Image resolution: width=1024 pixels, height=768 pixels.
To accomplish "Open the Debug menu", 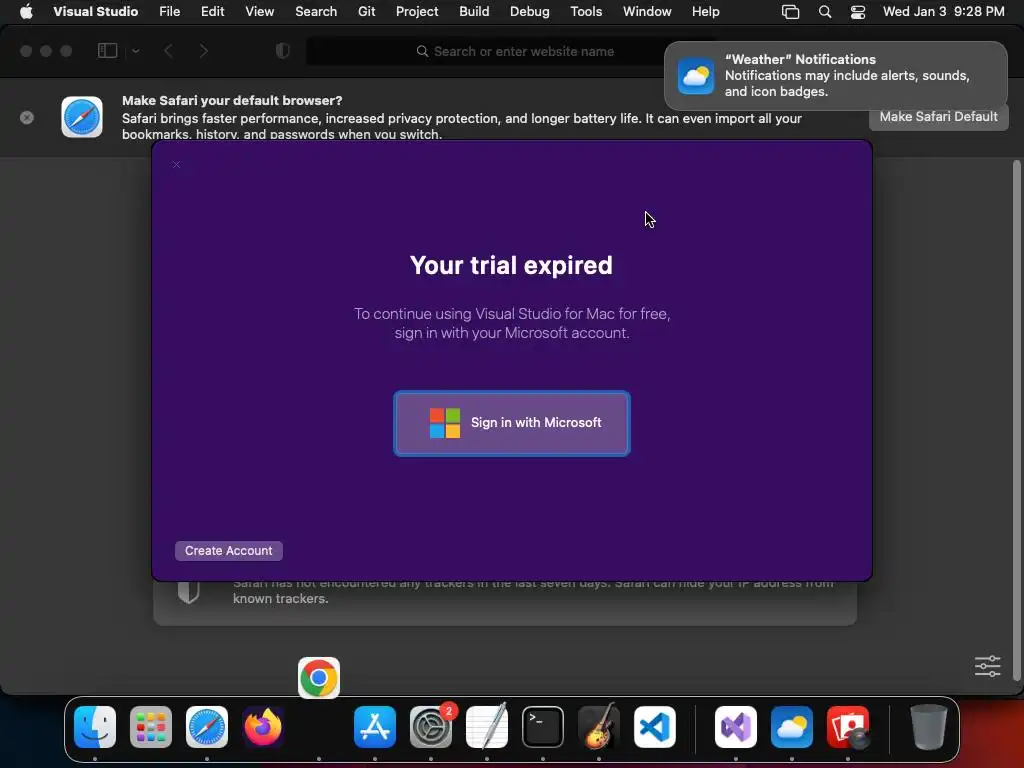I will pos(530,12).
